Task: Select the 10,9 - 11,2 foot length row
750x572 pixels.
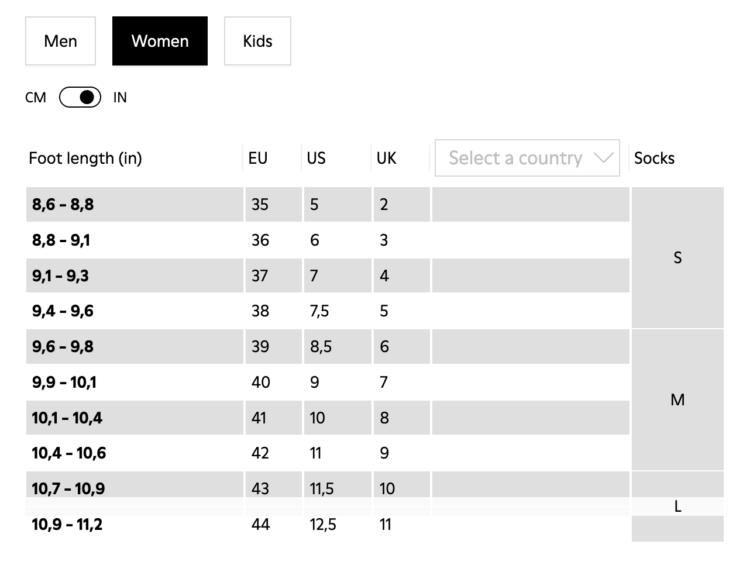Action: point(66,524)
